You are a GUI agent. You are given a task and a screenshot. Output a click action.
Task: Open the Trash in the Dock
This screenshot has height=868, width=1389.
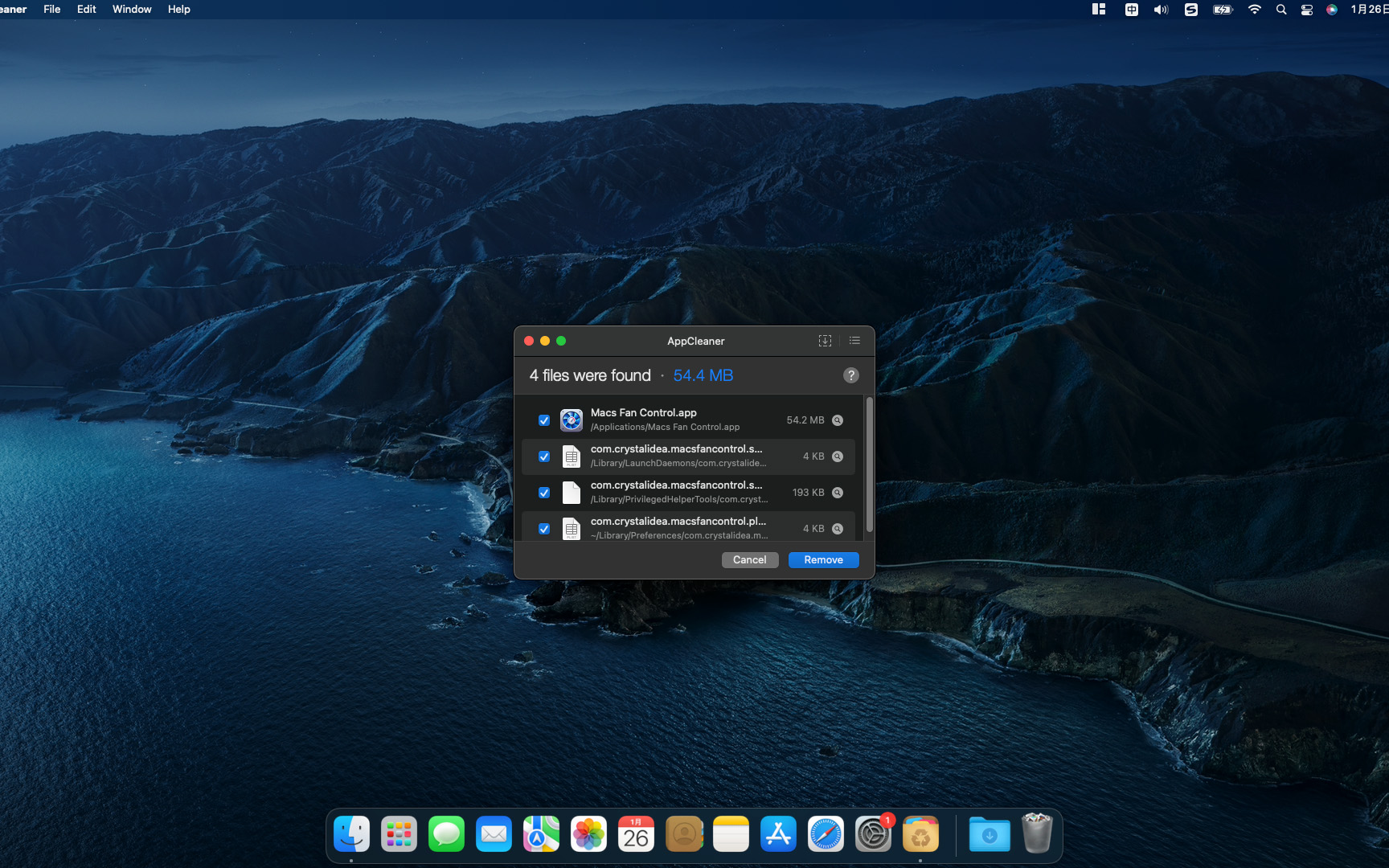tap(1037, 833)
